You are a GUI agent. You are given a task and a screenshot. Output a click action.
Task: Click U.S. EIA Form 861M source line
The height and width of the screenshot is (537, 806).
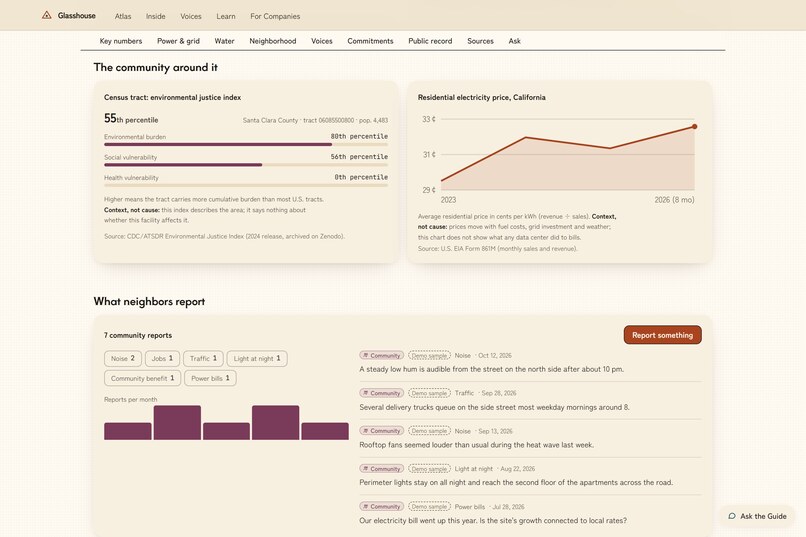coord(498,249)
